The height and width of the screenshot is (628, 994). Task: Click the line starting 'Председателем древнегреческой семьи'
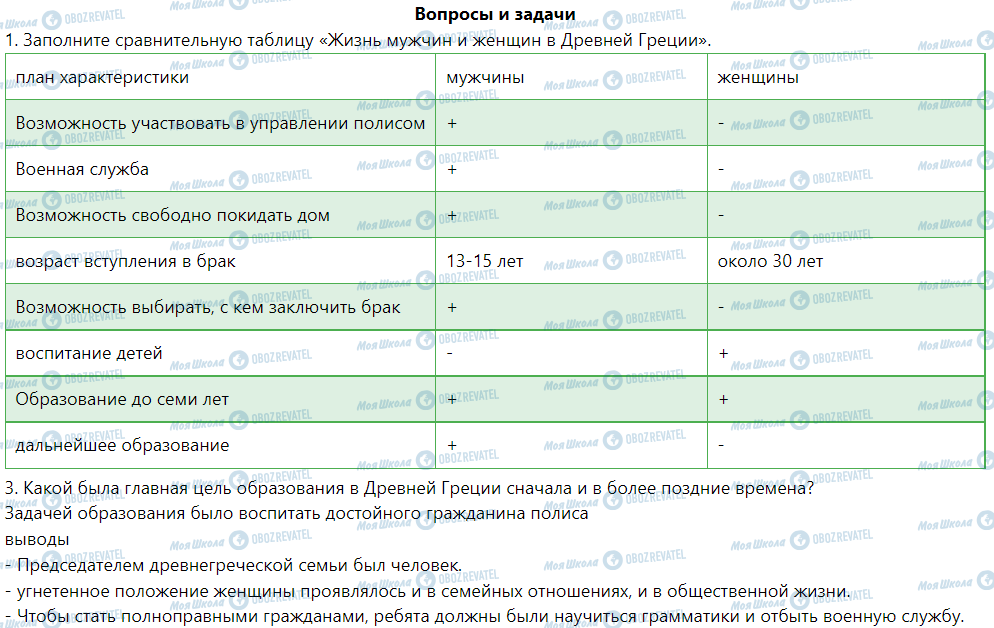(234, 565)
